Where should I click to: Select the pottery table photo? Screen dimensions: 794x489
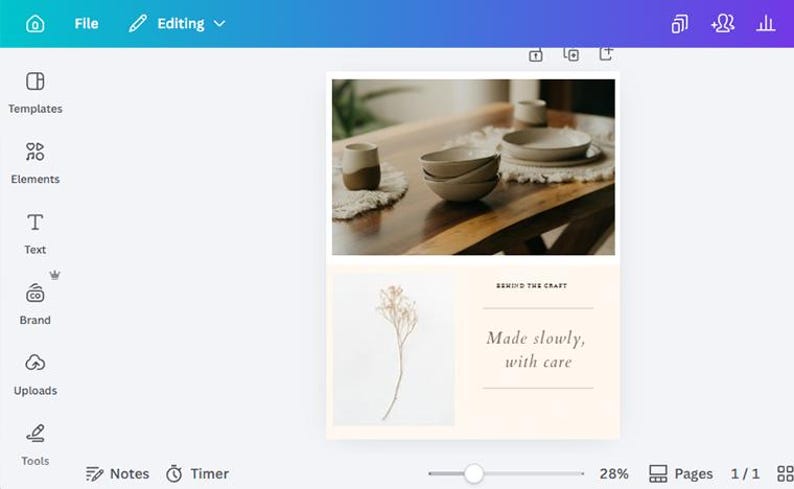point(473,167)
